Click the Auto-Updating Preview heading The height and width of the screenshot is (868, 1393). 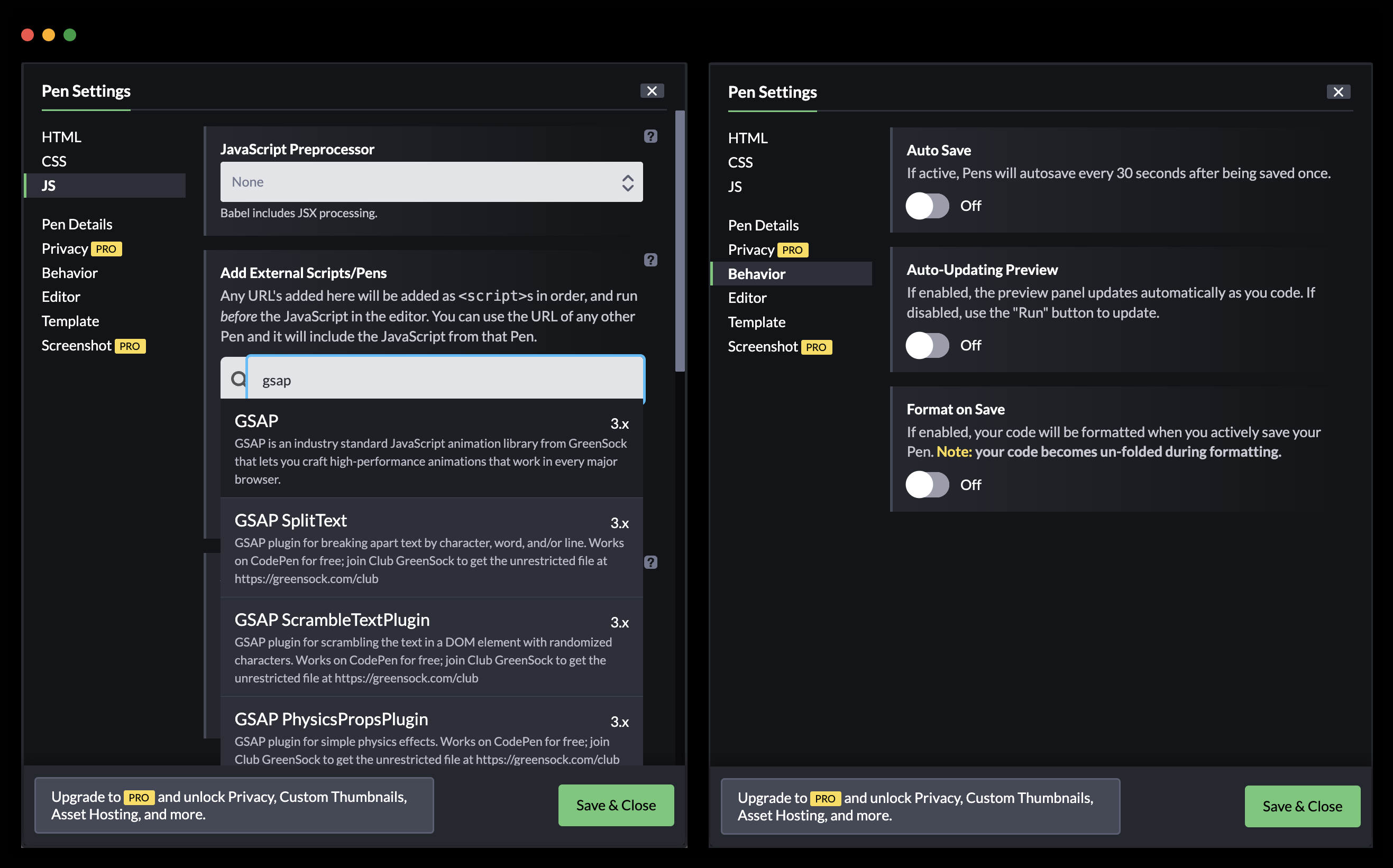click(982, 270)
